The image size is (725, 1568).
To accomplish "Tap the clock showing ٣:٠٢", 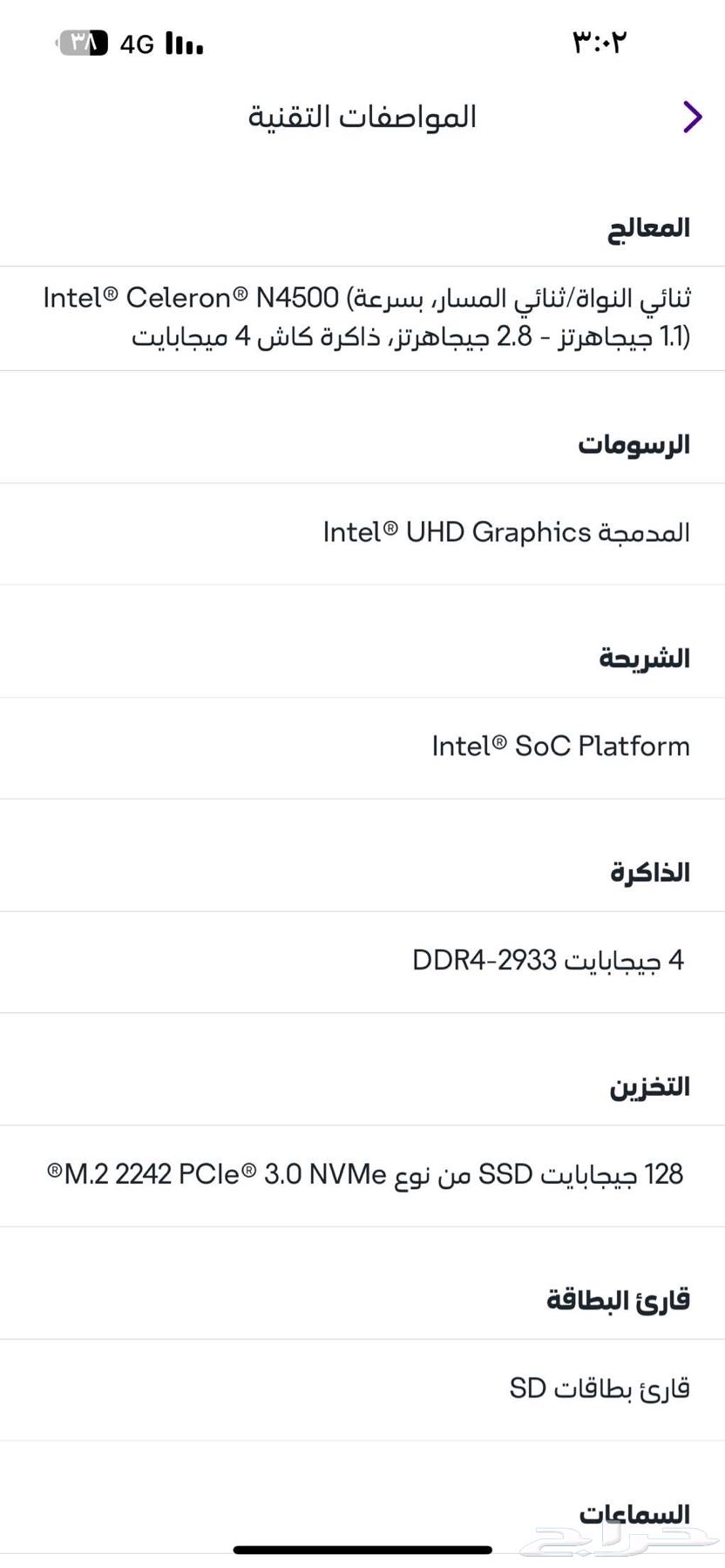I will click(599, 41).
